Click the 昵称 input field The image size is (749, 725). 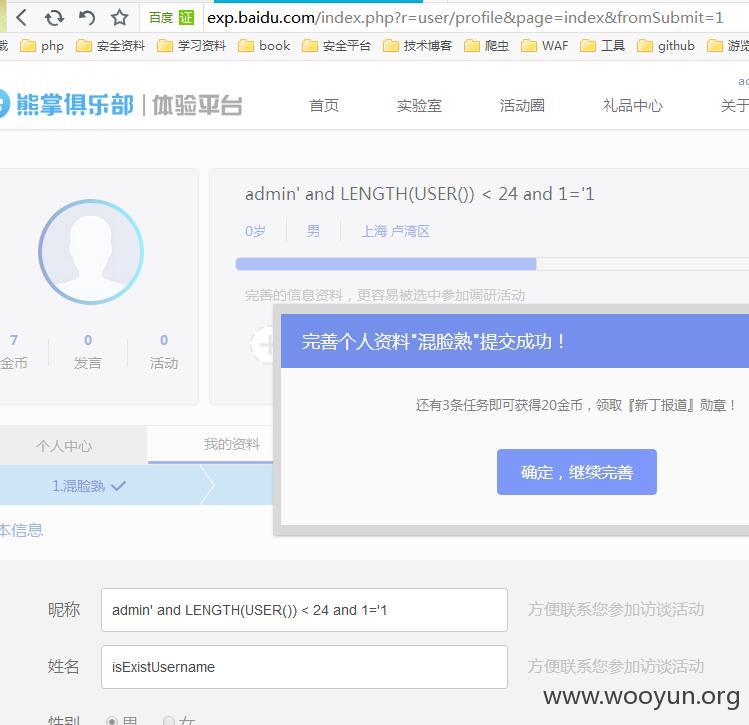(x=304, y=610)
